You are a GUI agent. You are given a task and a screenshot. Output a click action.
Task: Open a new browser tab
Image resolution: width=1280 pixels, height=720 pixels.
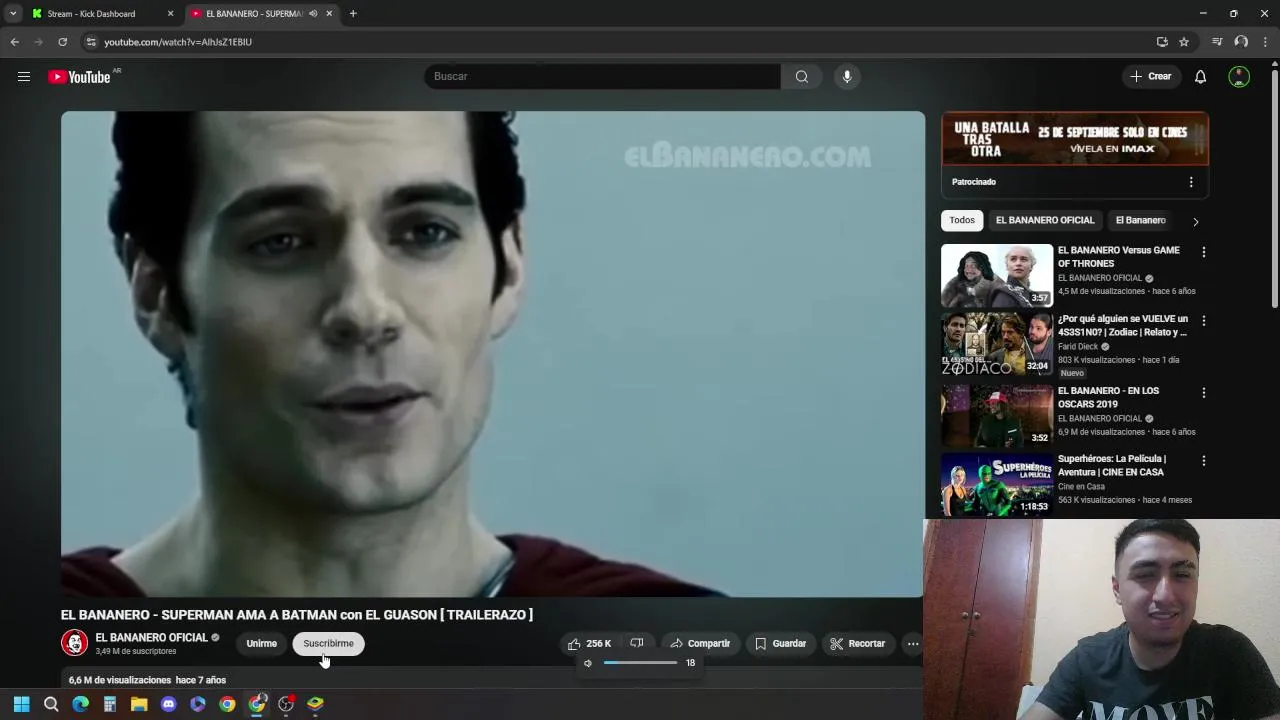click(353, 14)
